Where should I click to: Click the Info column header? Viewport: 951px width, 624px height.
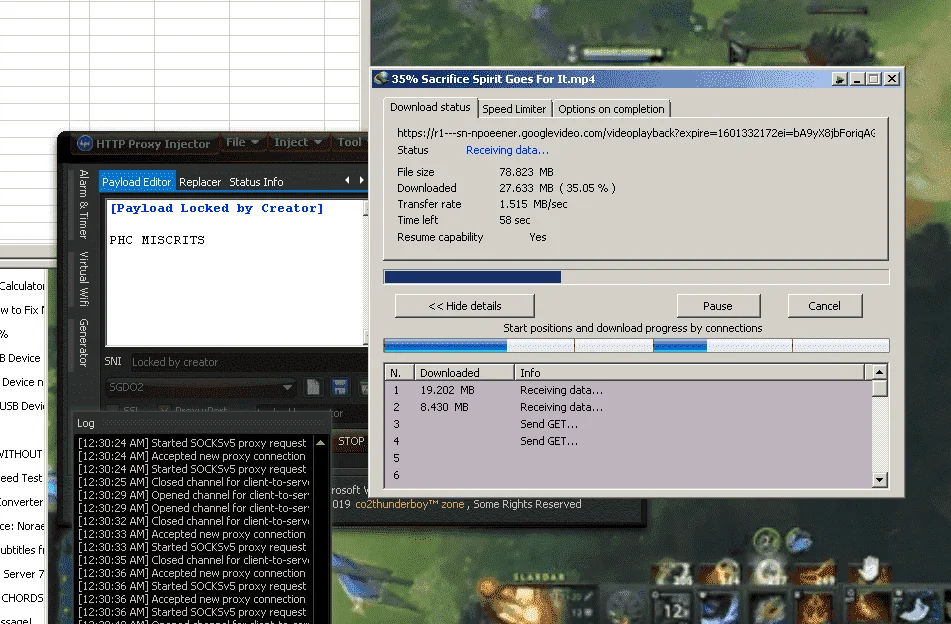pyautogui.click(x=689, y=372)
